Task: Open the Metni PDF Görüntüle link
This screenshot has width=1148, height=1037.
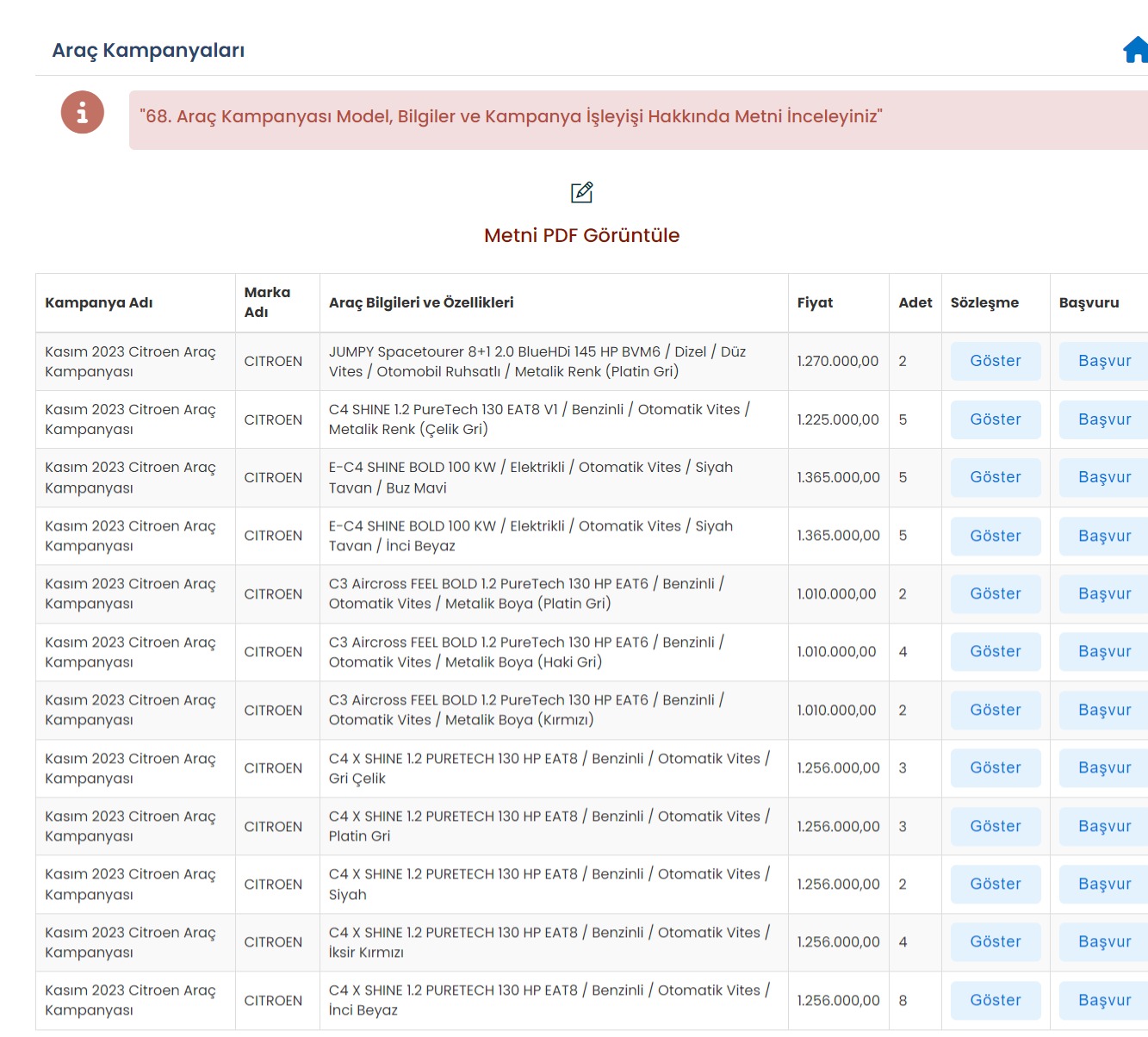Action: click(x=581, y=235)
